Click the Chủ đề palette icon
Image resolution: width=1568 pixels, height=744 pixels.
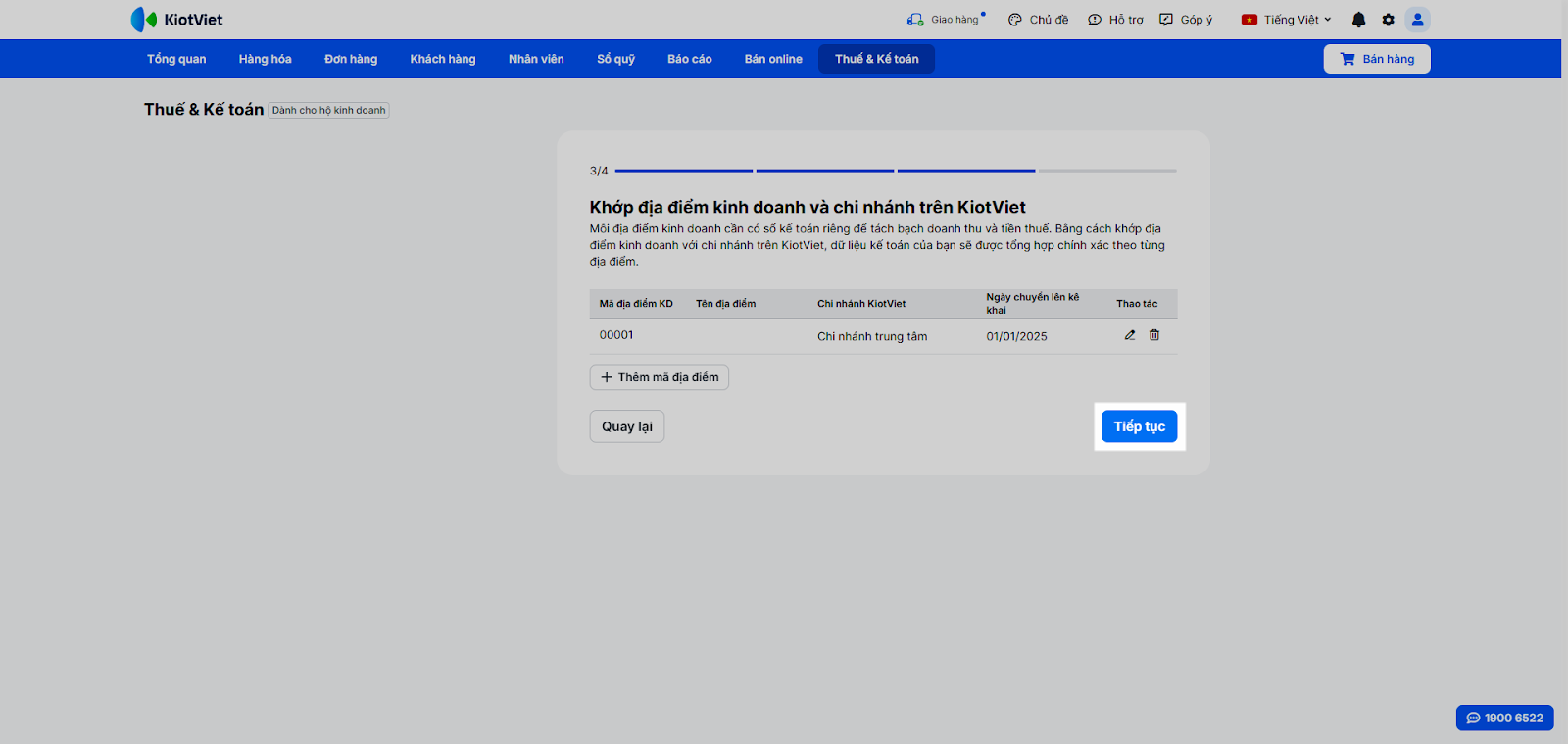pos(1015,20)
